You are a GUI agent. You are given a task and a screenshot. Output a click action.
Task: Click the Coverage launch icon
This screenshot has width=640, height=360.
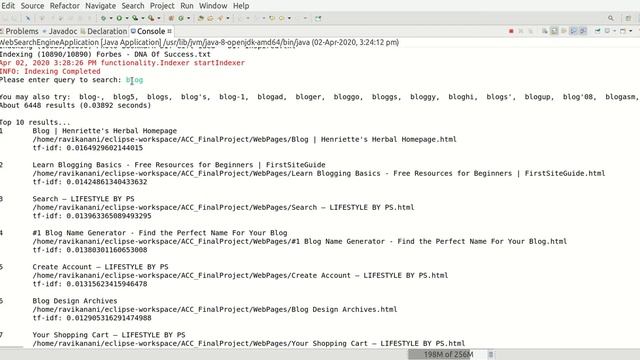pos(135,18)
